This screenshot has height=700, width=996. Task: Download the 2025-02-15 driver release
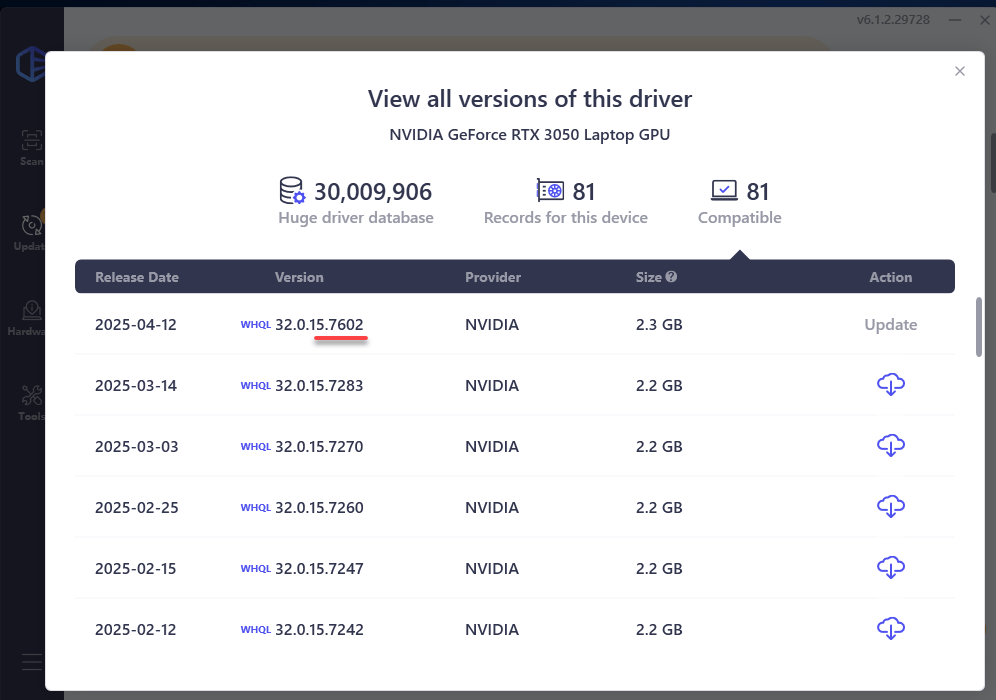(x=890, y=568)
